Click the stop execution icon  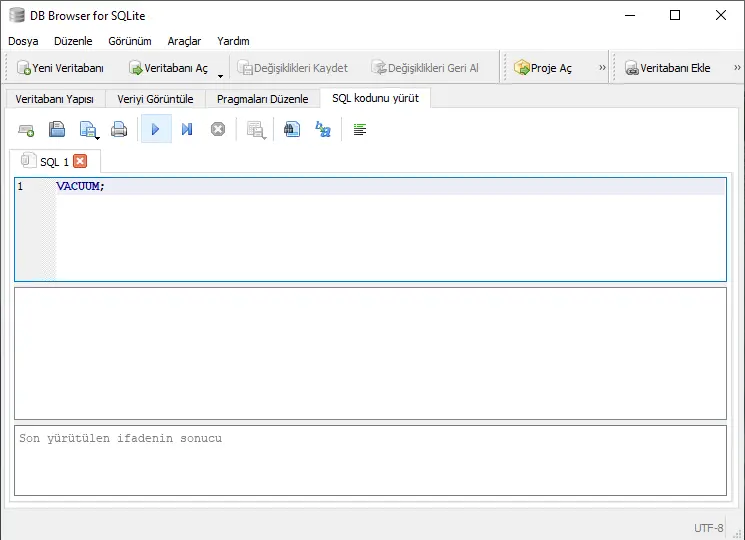click(217, 129)
